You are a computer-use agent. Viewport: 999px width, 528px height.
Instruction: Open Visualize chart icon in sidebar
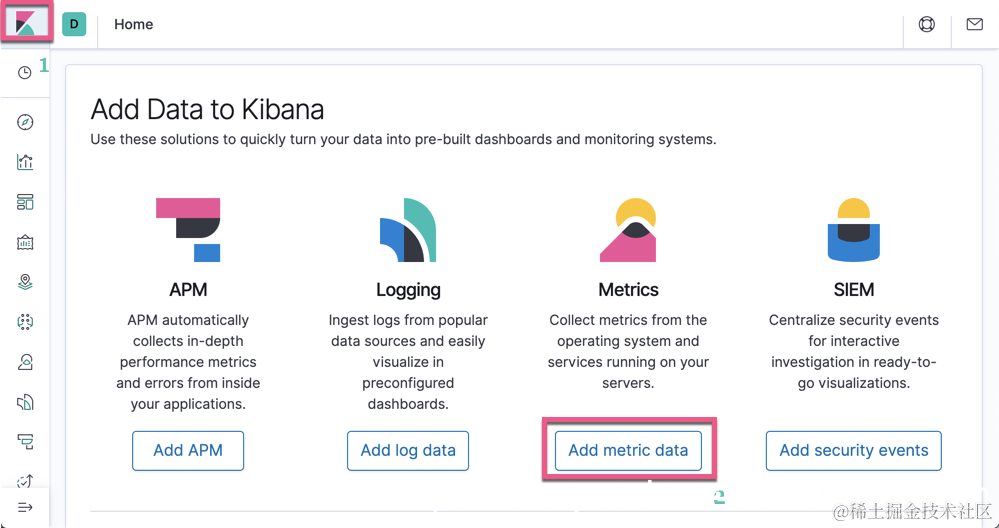point(25,162)
